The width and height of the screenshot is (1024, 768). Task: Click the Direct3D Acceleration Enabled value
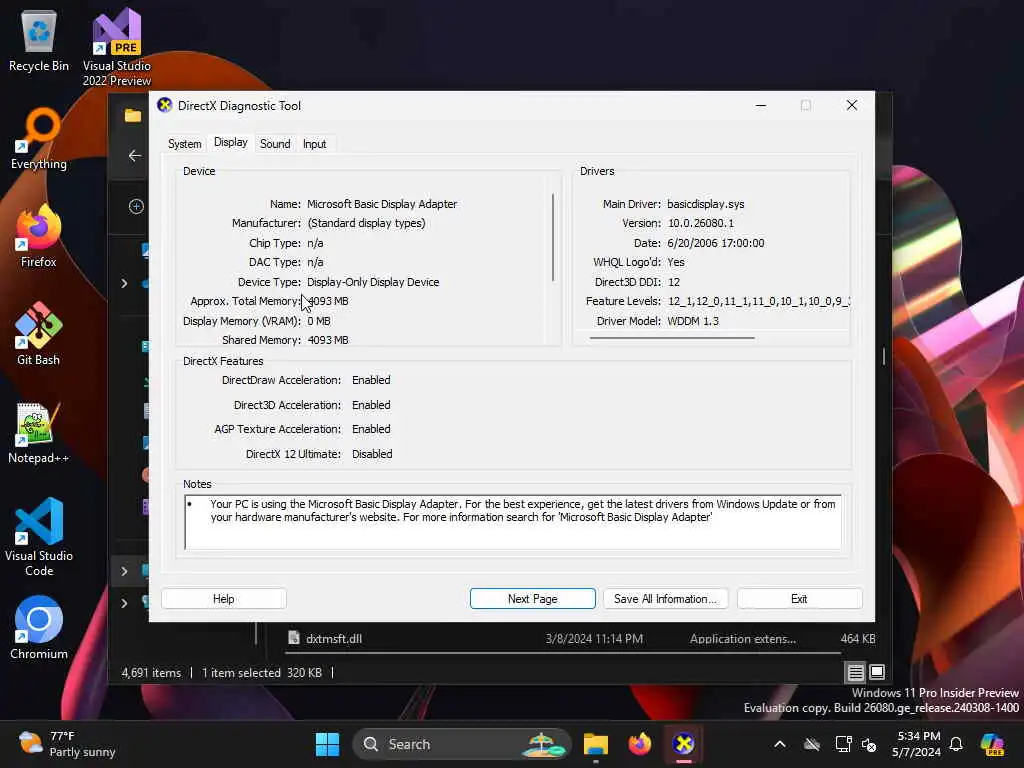(371, 405)
